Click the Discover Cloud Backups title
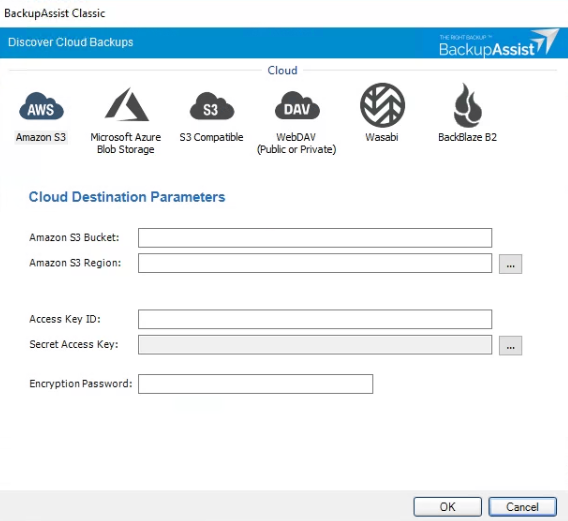The image size is (568, 521). (71, 42)
